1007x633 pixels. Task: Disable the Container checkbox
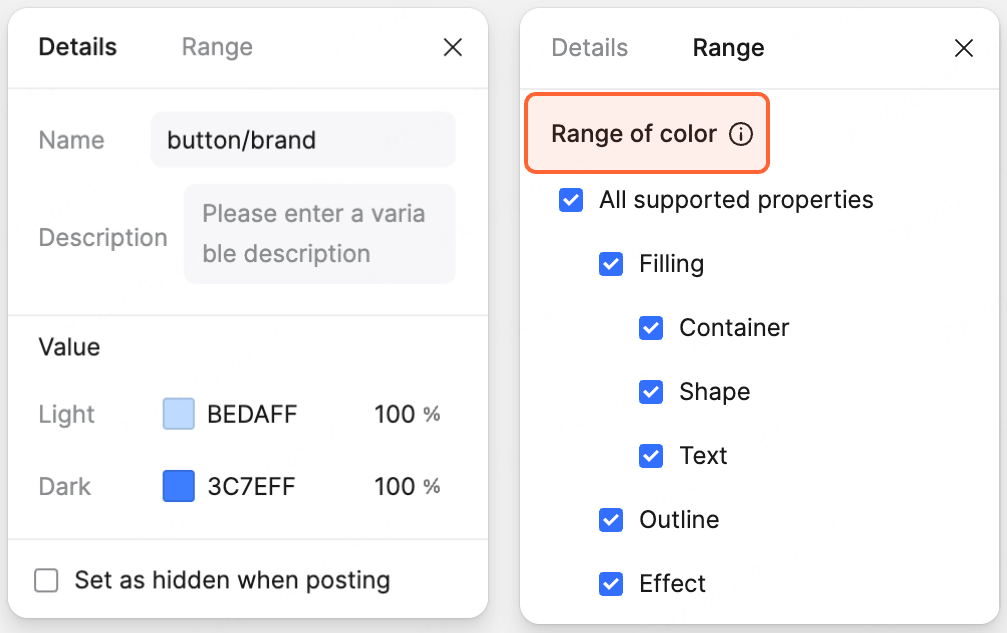(x=651, y=328)
